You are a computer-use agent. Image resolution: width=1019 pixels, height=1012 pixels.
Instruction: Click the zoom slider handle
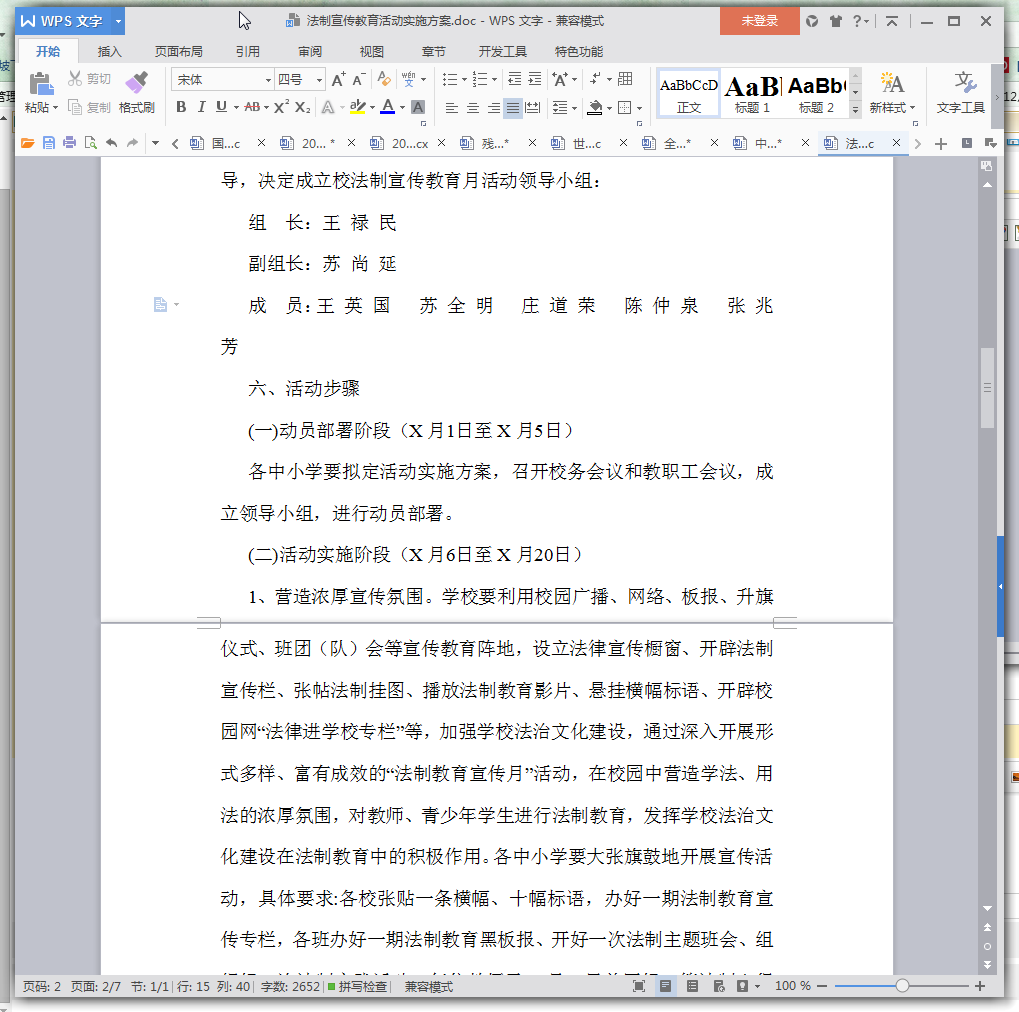click(x=902, y=986)
